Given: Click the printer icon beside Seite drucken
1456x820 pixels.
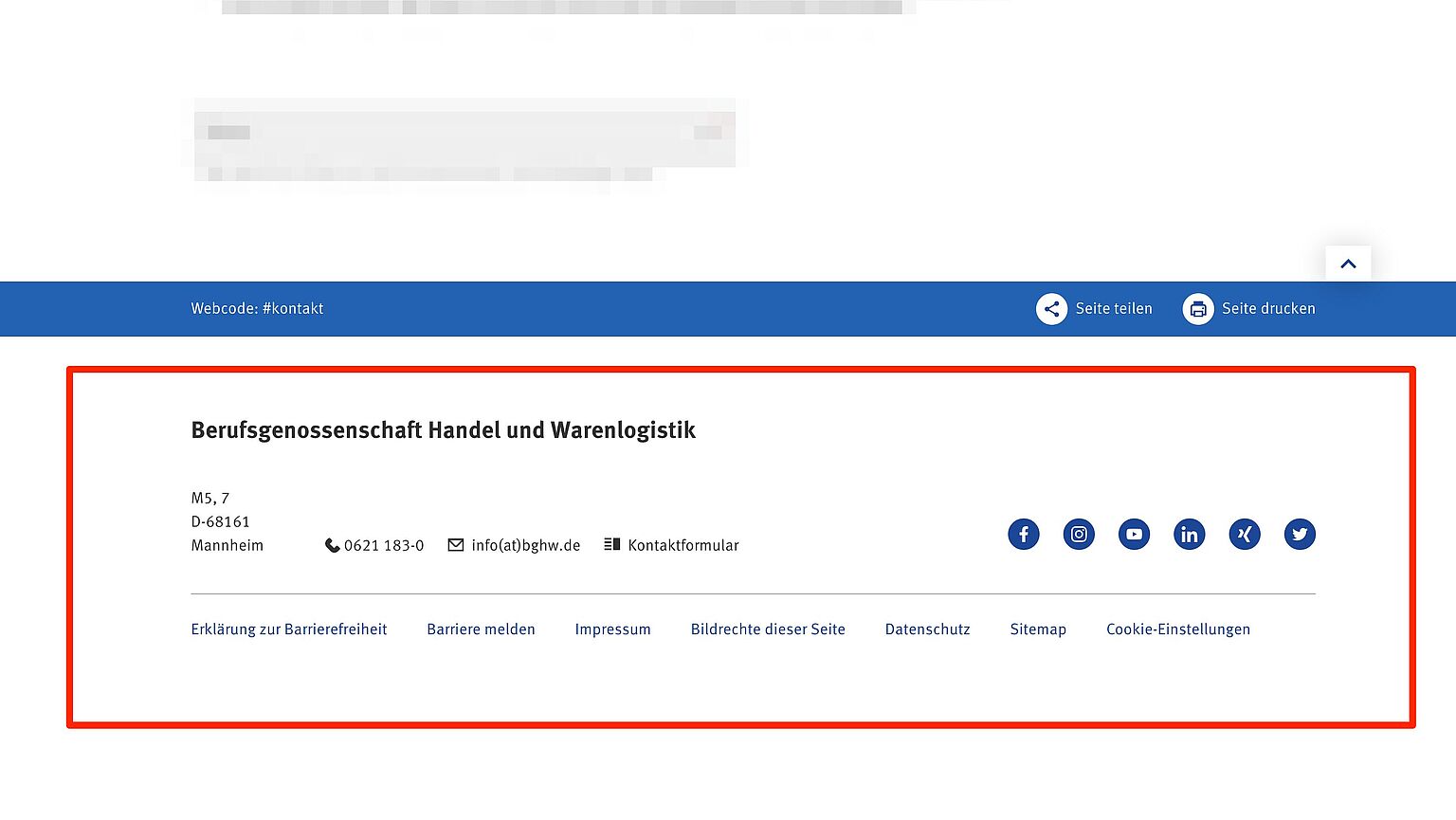Looking at the screenshot, I should pyautogui.click(x=1198, y=309).
